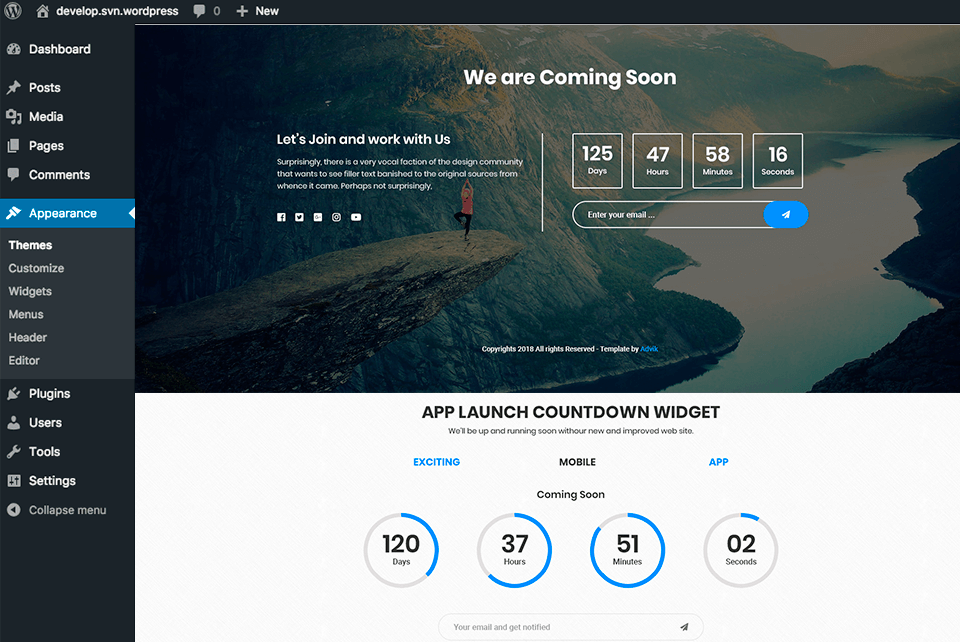The image size is (960, 642).
Task: Click the Tools wrench icon
Action: pos(14,451)
